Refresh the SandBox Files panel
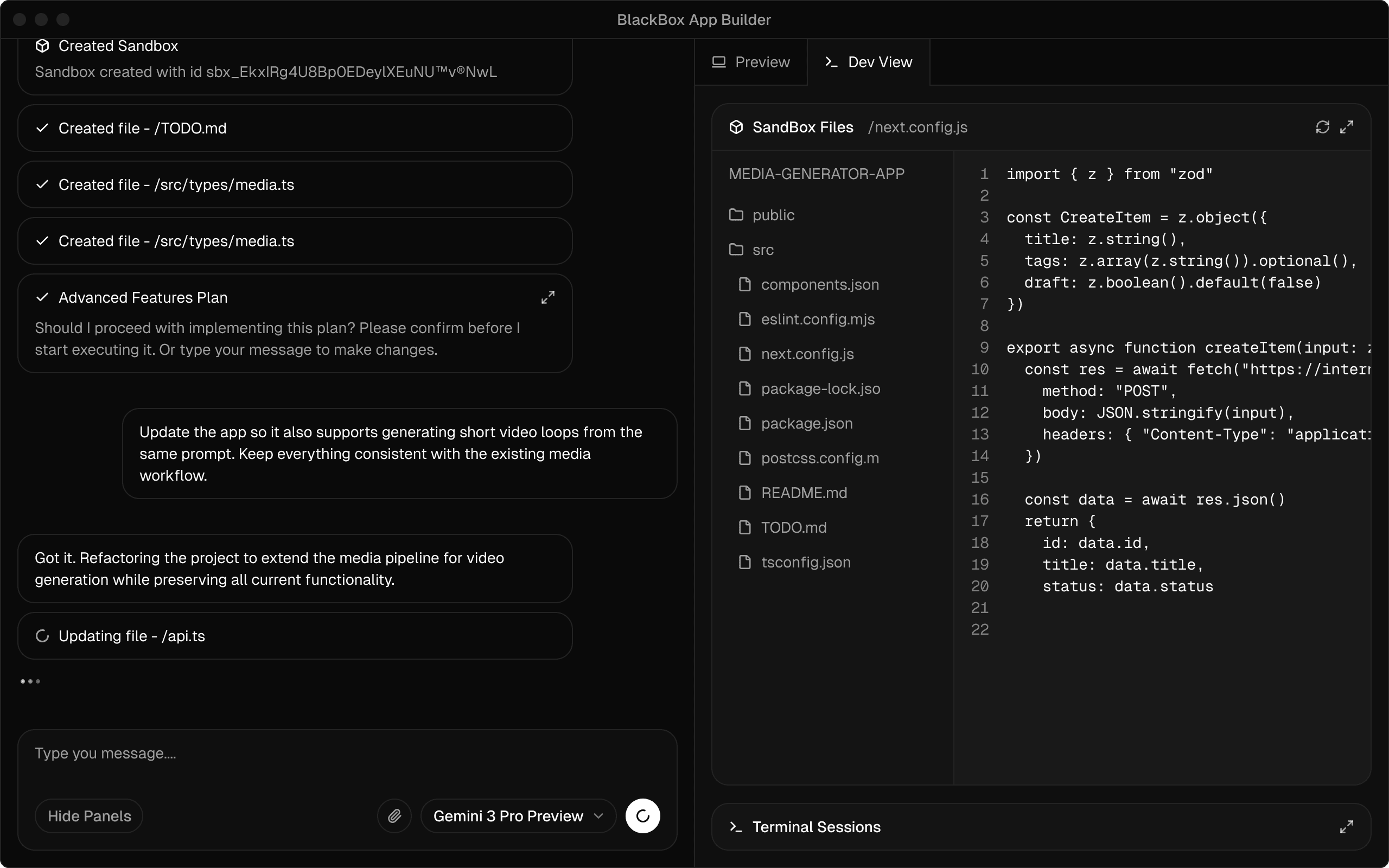Image resolution: width=1389 pixels, height=868 pixels. click(1322, 127)
